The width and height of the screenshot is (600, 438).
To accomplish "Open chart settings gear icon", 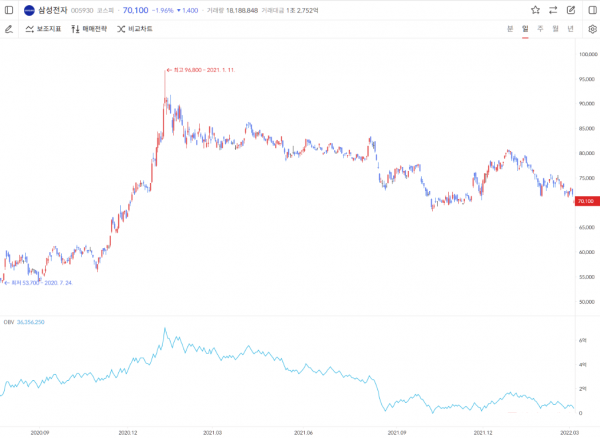I will coord(592,29).
